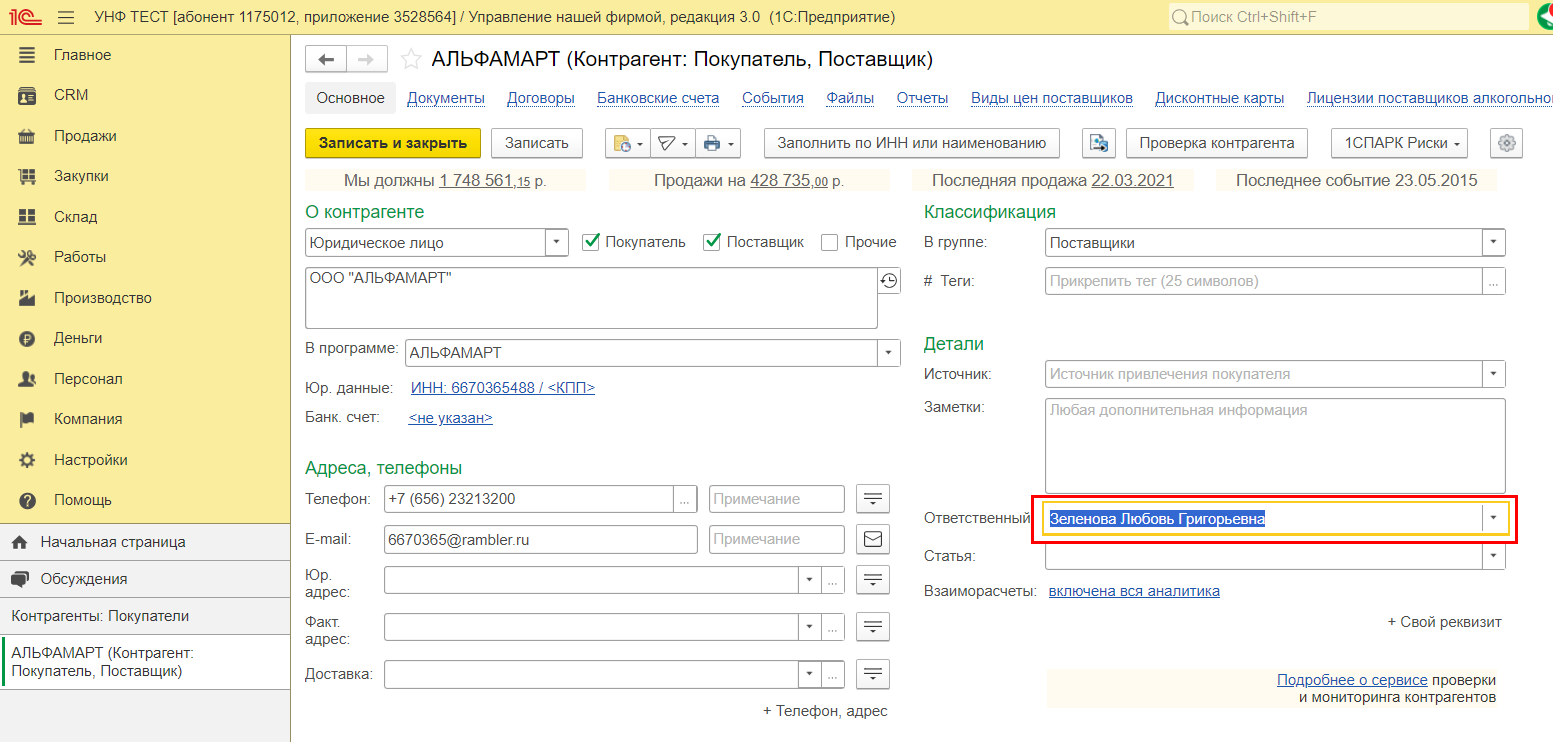Viewport: 1553px width, 742px height.
Task: Open the ИНН: 6670365488 link
Action: [x=502, y=388]
